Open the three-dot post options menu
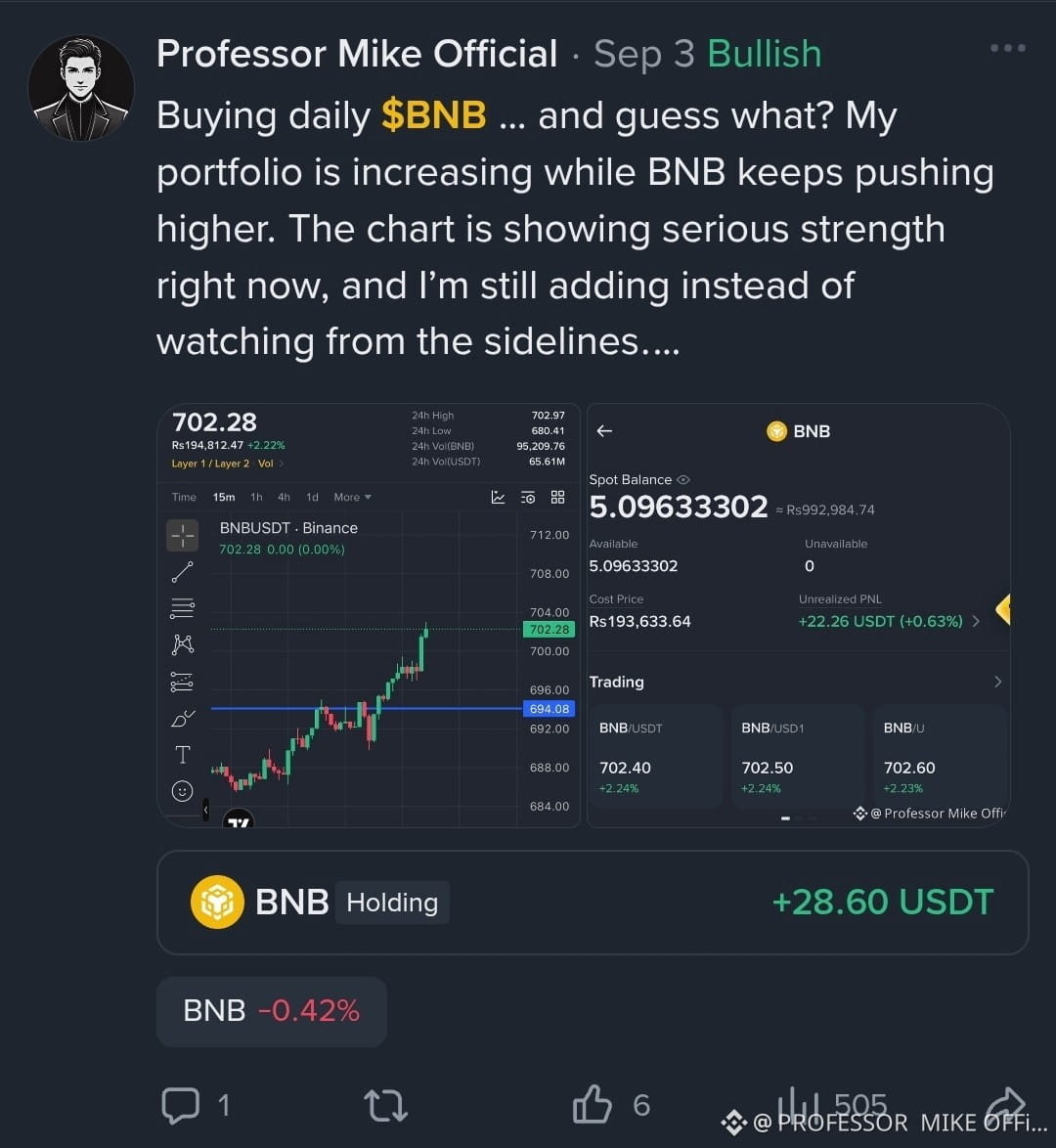1056x1148 pixels. point(1008,48)
